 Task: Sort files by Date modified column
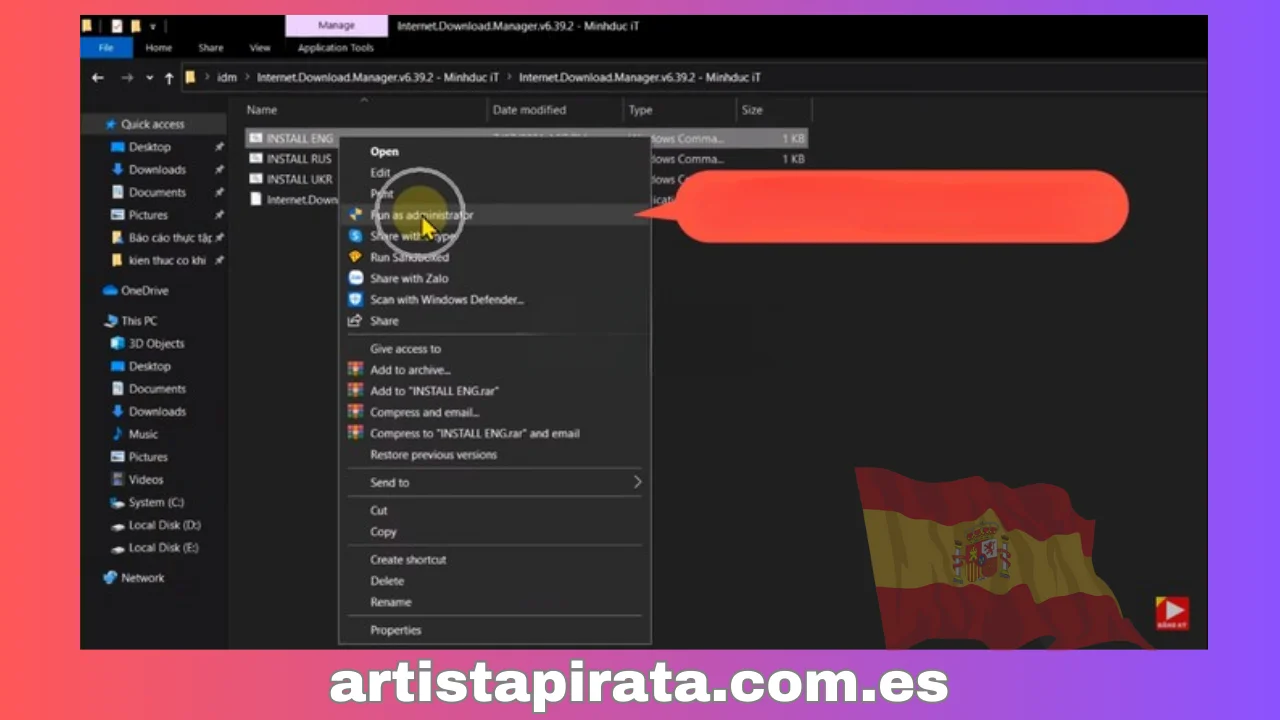click(529, 110)
